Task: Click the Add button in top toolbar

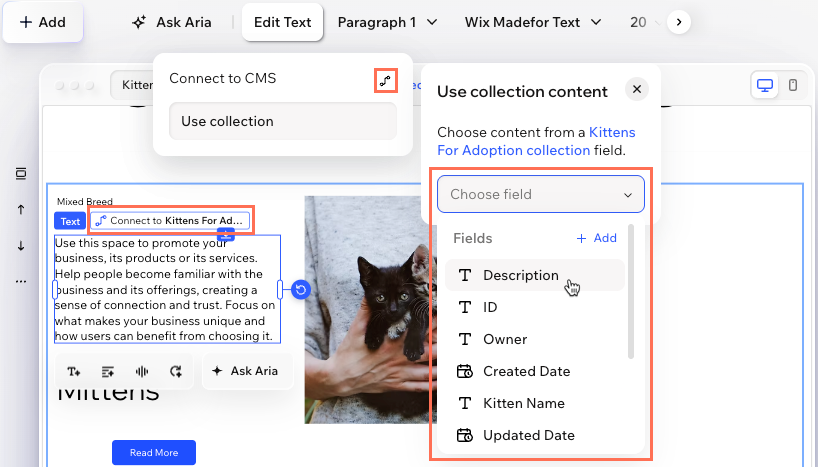Action: coord(43,22)
